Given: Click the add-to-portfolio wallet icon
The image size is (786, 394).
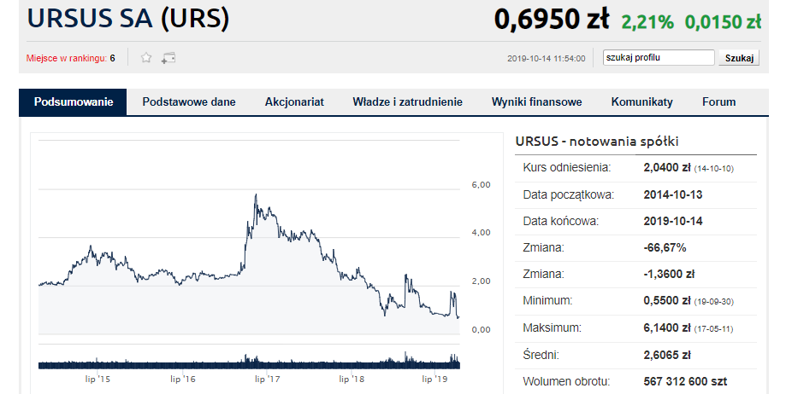Looking at the screenshot, I should tap(168, 58).
